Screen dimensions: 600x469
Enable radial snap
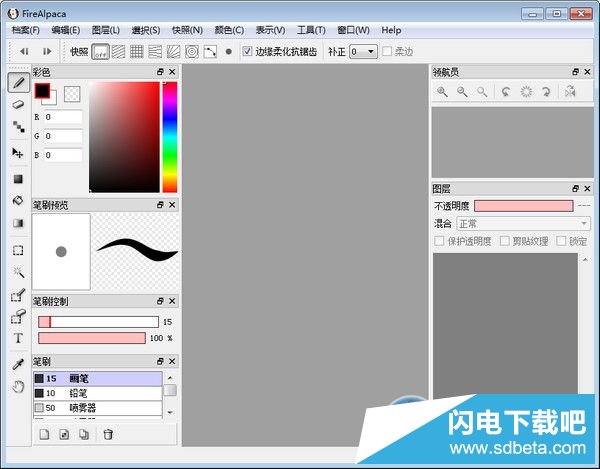tap(173, 52)
